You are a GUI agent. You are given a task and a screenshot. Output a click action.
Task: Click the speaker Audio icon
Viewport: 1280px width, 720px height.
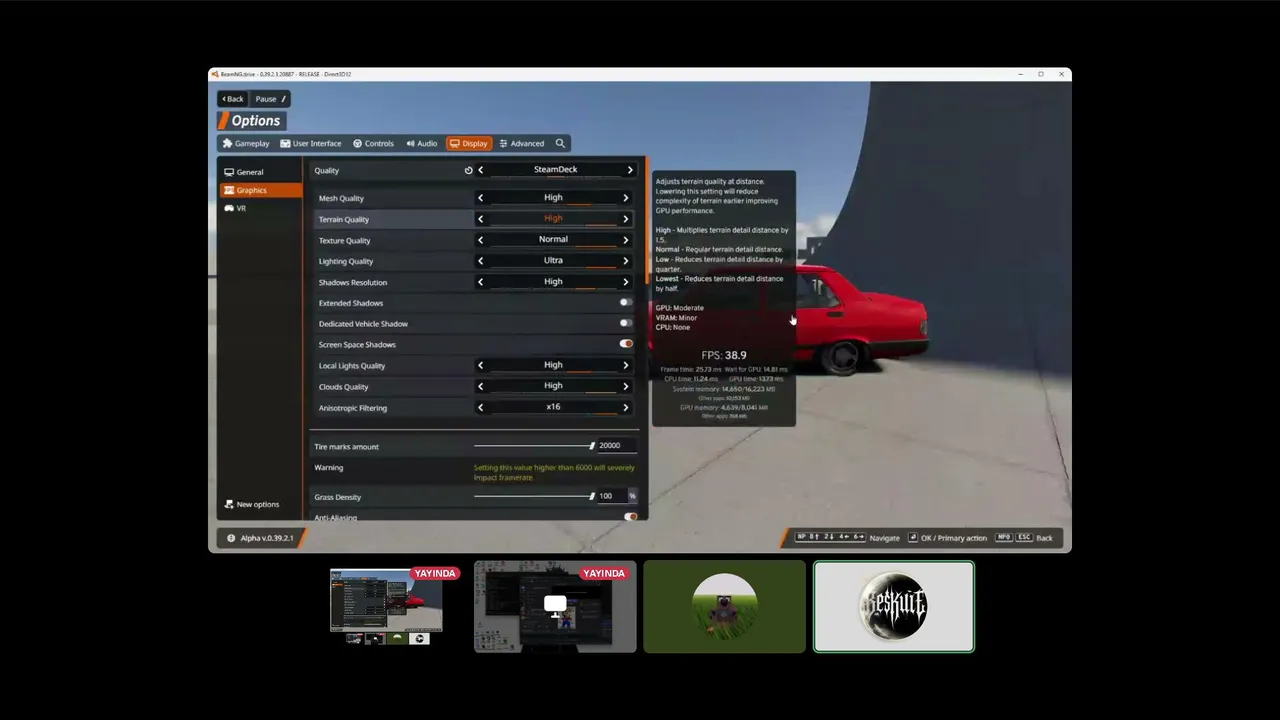coord(411,143)
